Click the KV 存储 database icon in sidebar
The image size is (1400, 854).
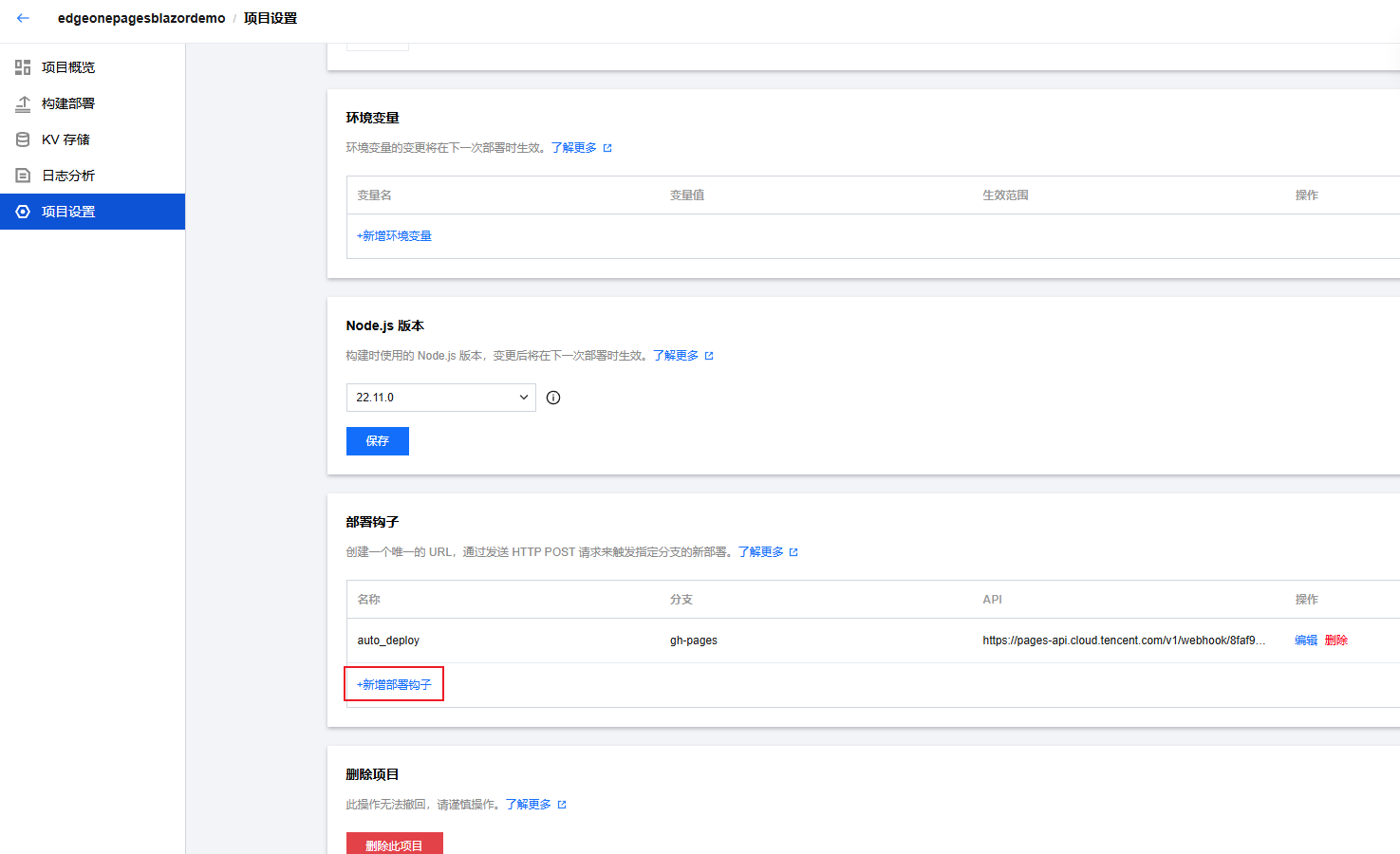tap(23, 139)
